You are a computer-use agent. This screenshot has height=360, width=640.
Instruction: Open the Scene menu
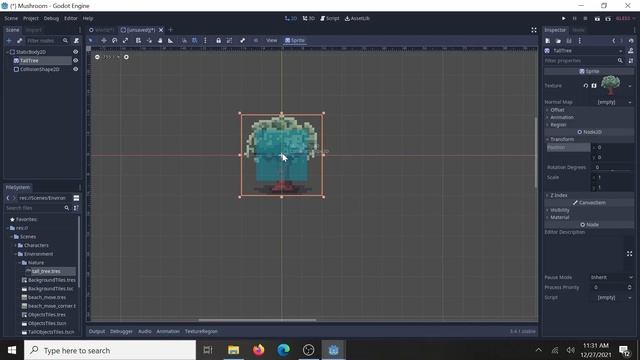pos(11,18)
